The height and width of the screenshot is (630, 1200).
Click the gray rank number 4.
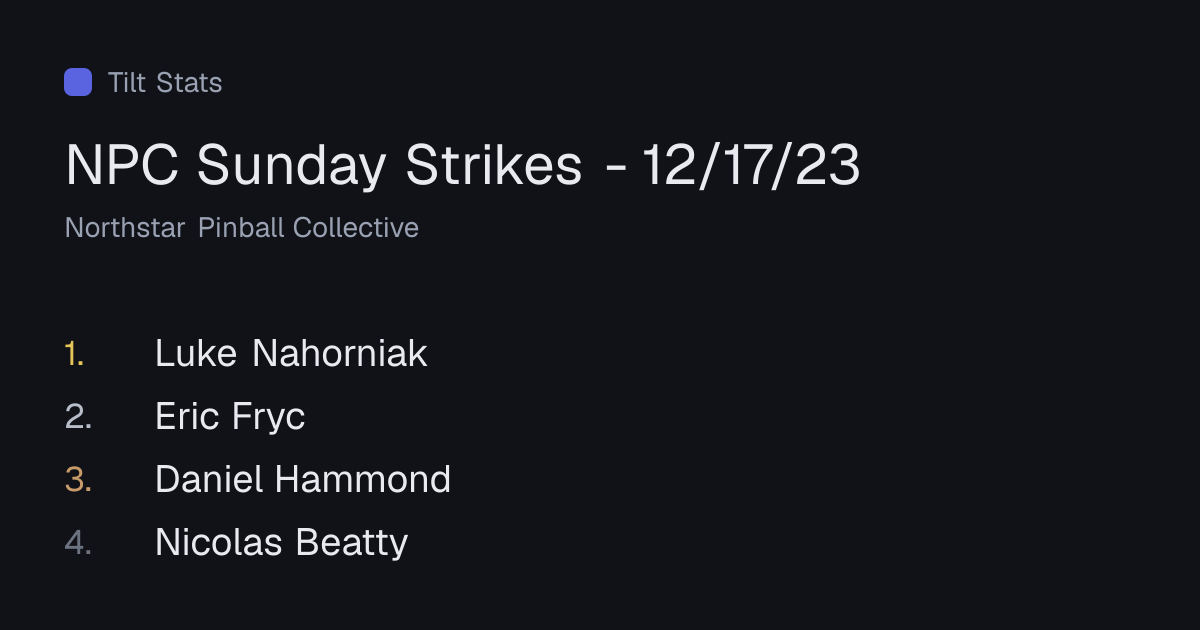point(78,543)
